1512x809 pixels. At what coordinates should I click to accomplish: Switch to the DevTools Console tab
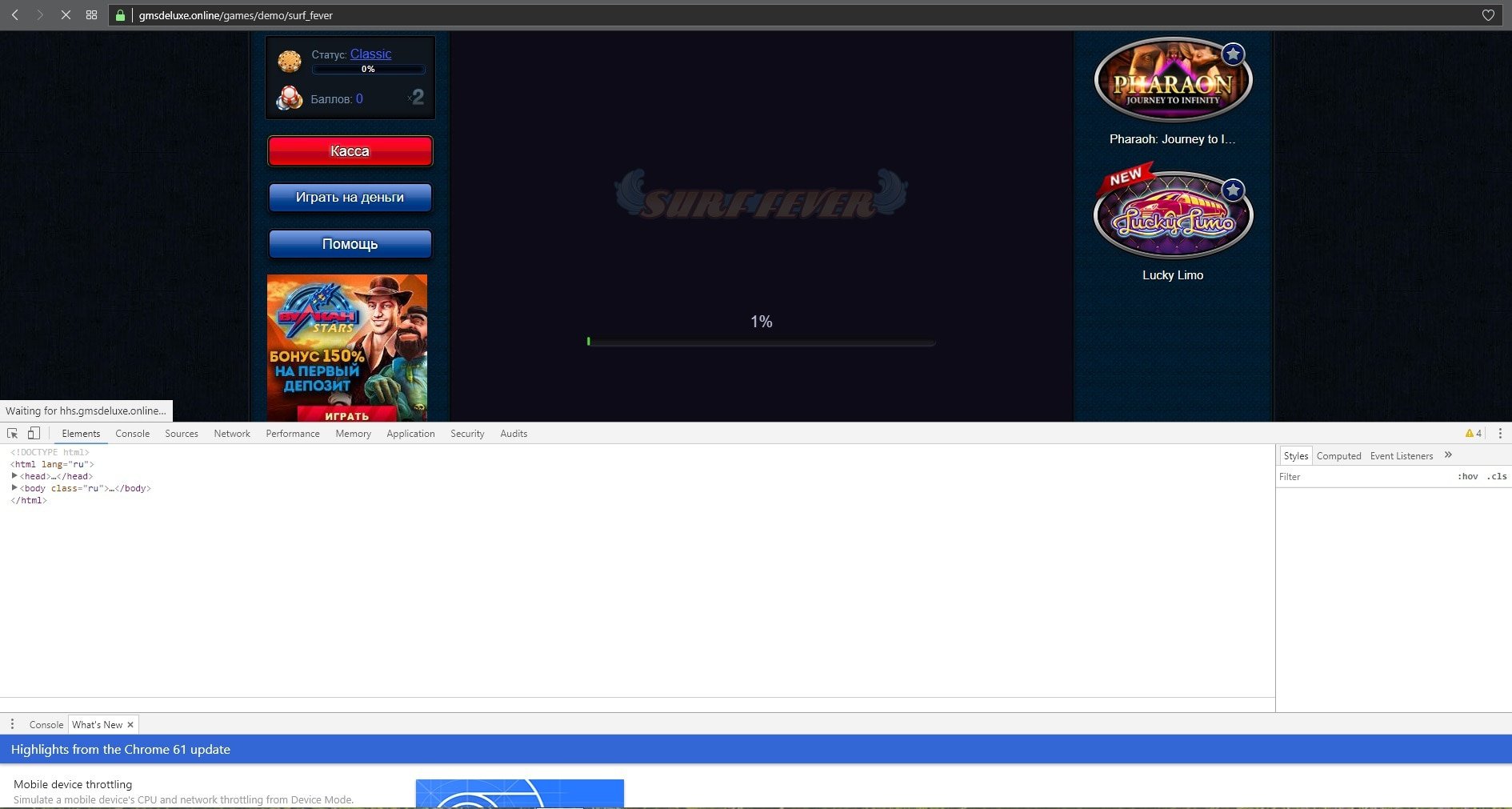click(x=132, y=433)
